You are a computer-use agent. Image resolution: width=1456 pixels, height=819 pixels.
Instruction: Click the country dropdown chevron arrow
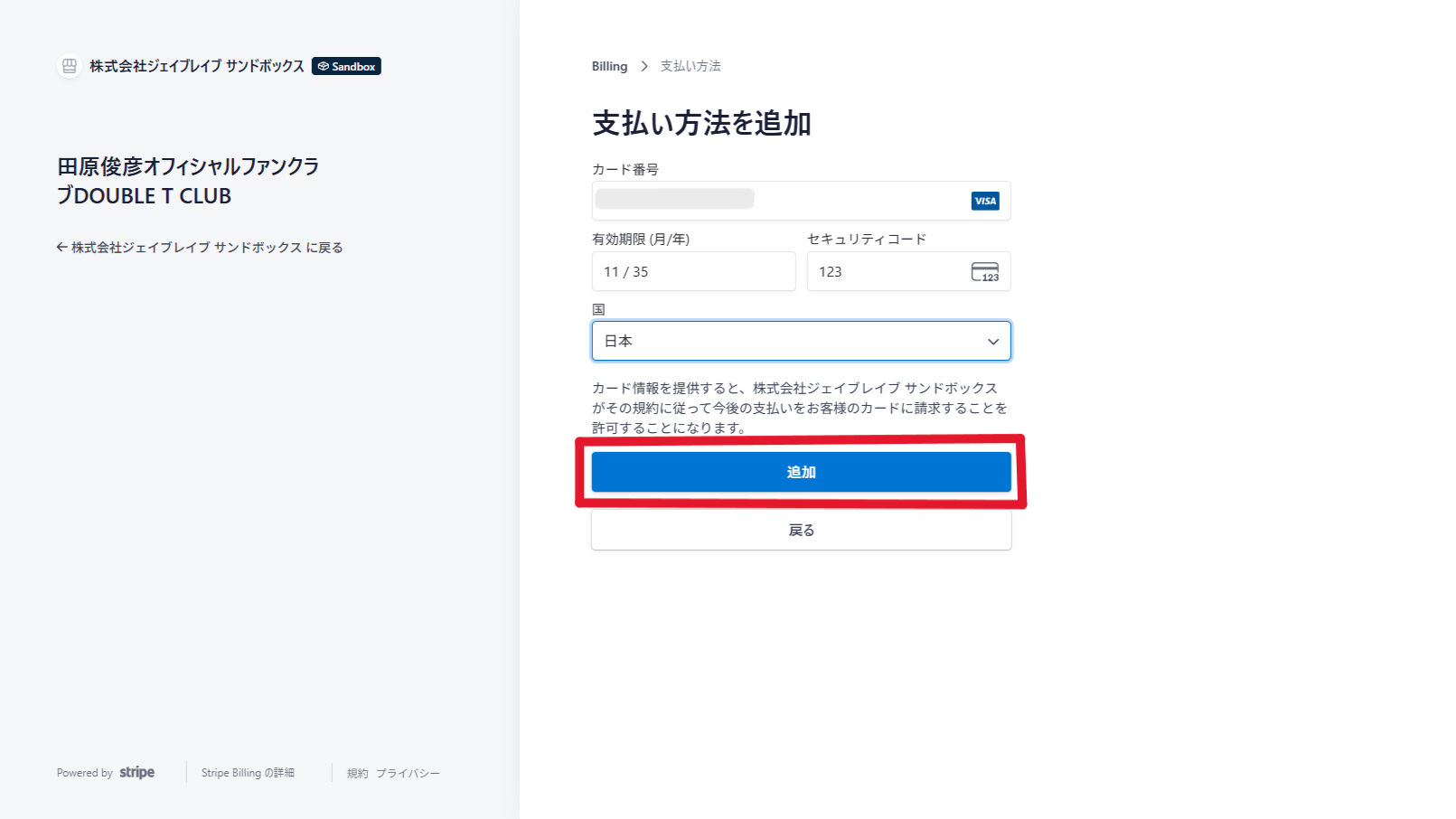click(x=992, y=341)
